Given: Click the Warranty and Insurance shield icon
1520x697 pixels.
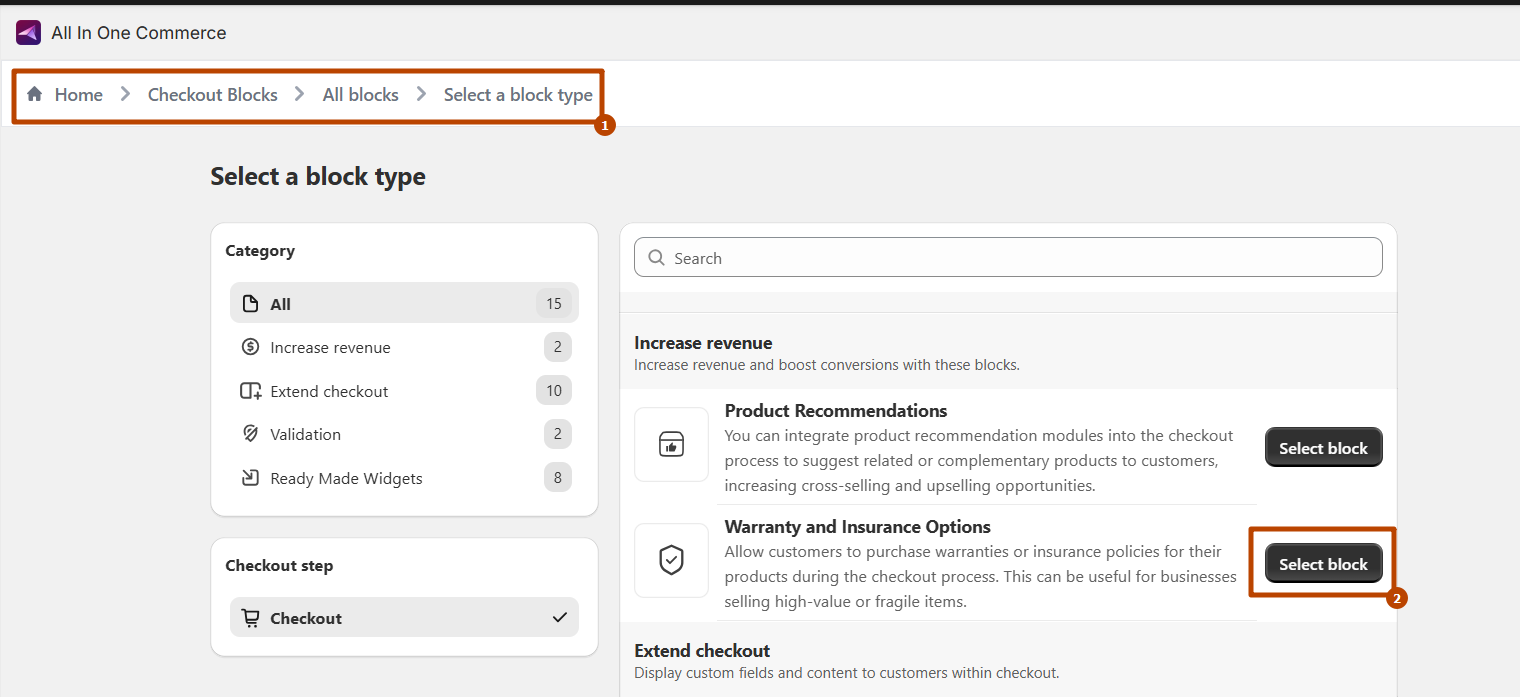Looking at the screenshot, I should [671, 561].
